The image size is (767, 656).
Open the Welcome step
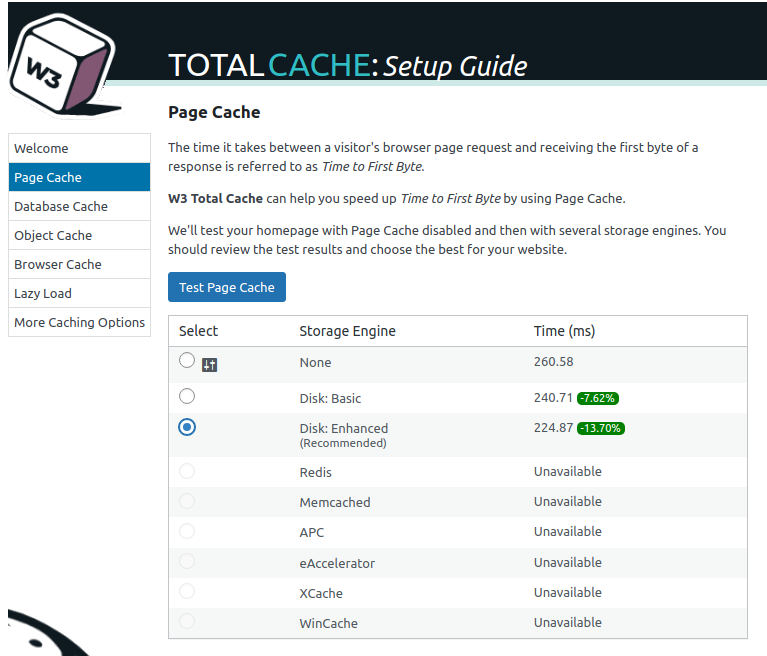(79, 148)
